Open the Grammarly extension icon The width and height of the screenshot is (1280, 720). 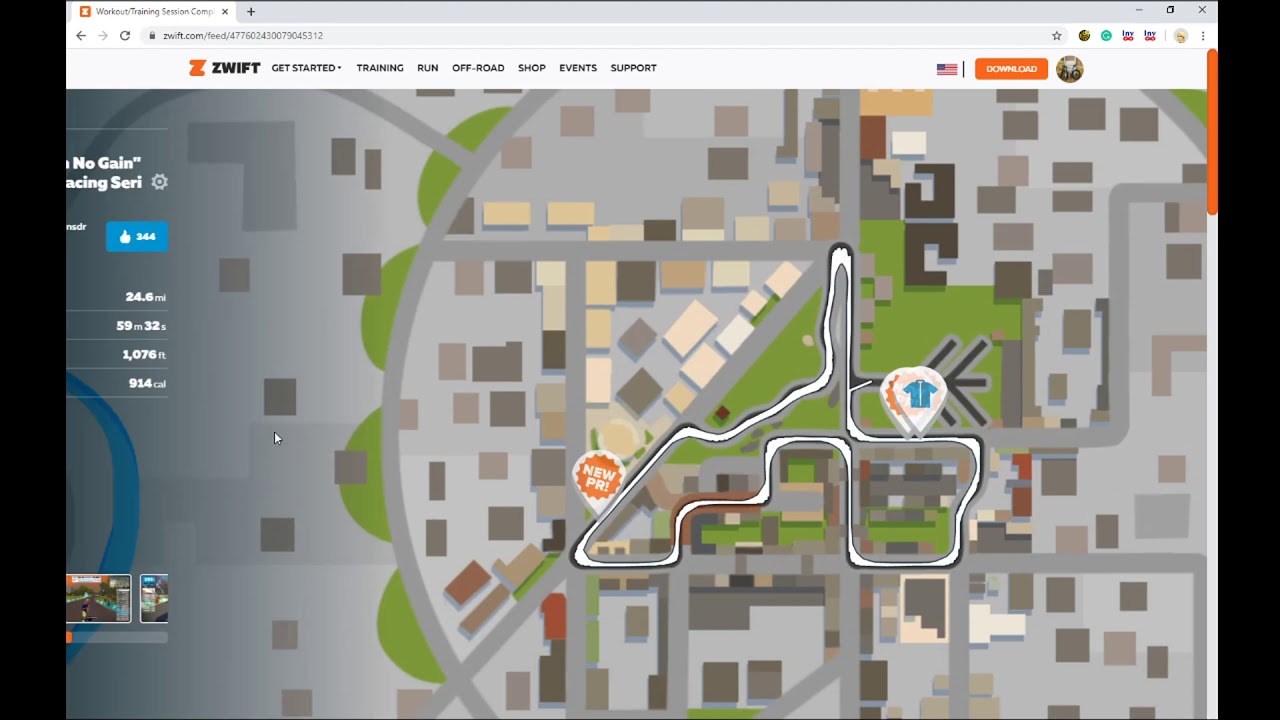(x=1106, y=35)
